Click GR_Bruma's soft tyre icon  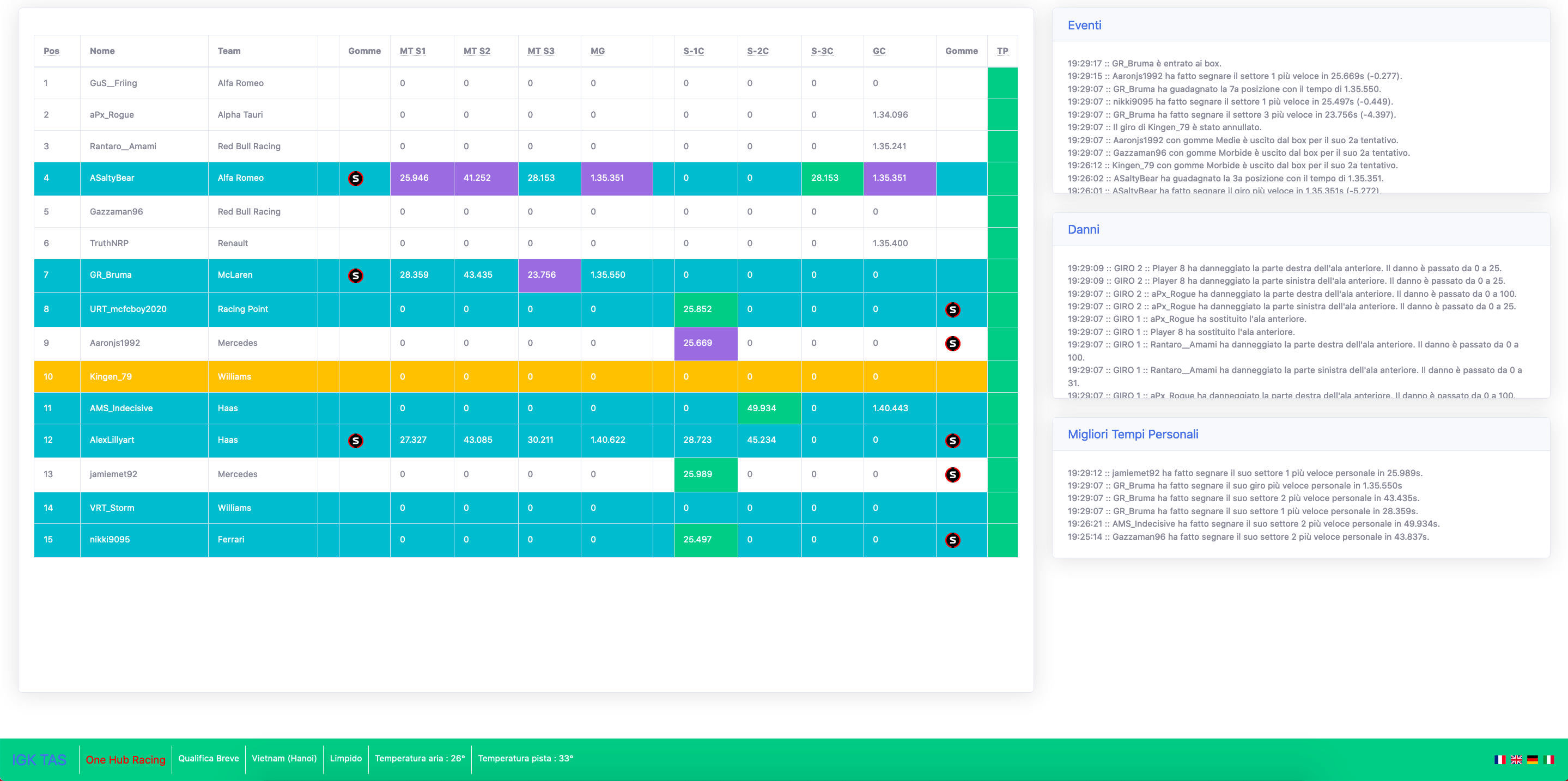click(355, 276)
